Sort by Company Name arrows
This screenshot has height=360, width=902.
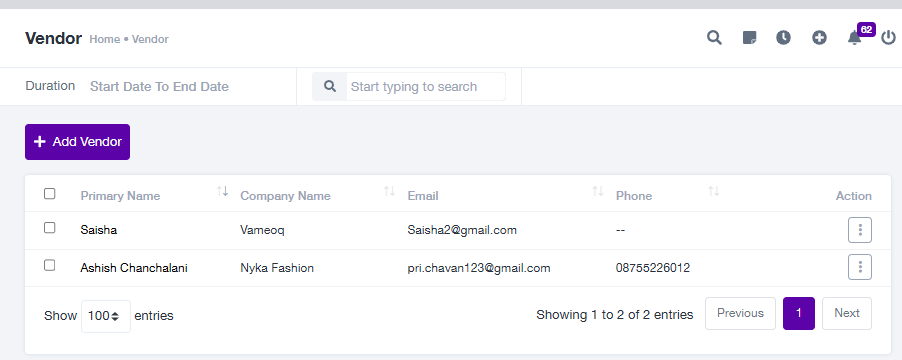pyautogui.click(x=389, y=191)
